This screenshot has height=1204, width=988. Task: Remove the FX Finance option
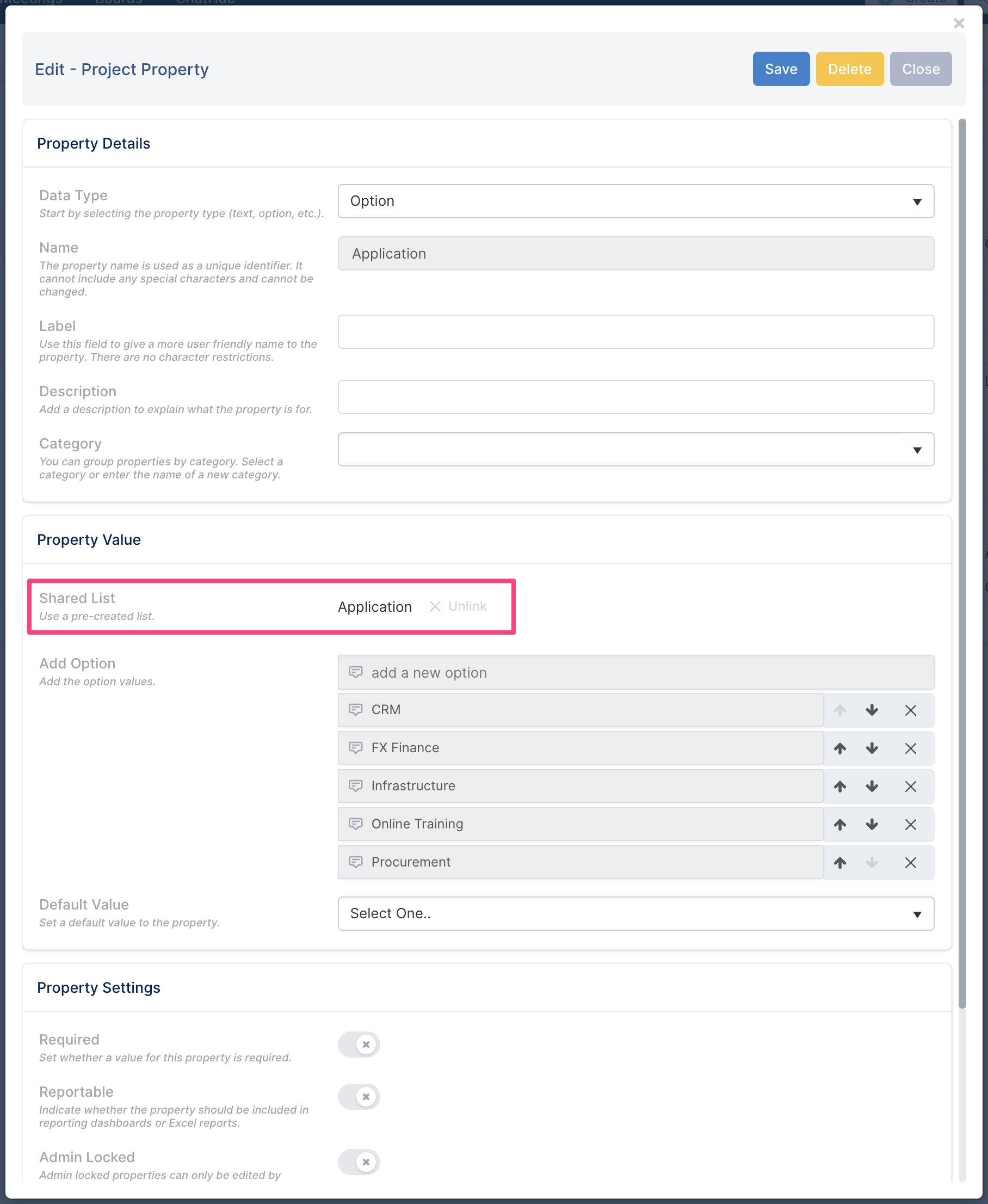tap(910, 748)
